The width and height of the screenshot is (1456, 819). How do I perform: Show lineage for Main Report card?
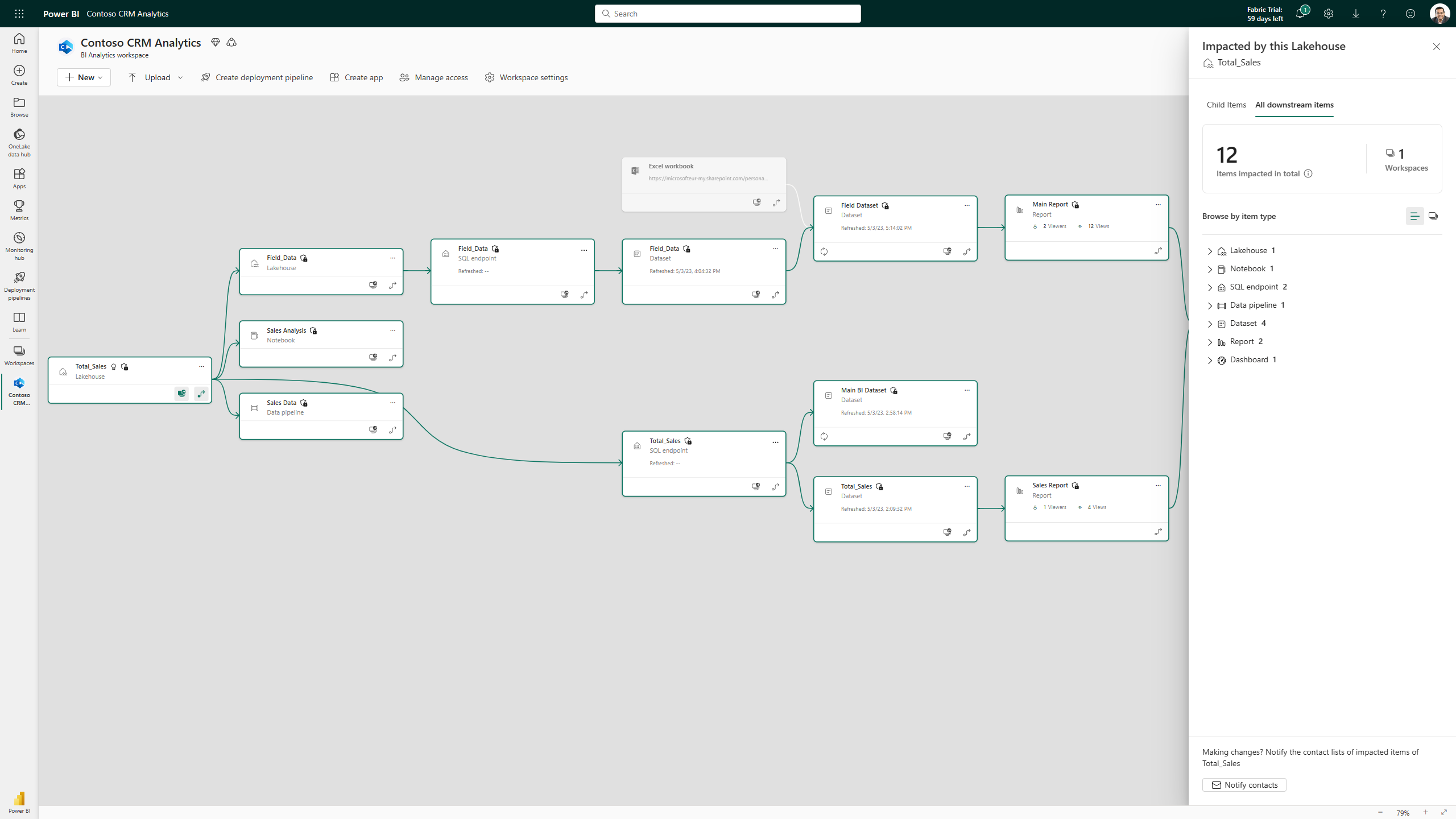[x=1158, y=251]
